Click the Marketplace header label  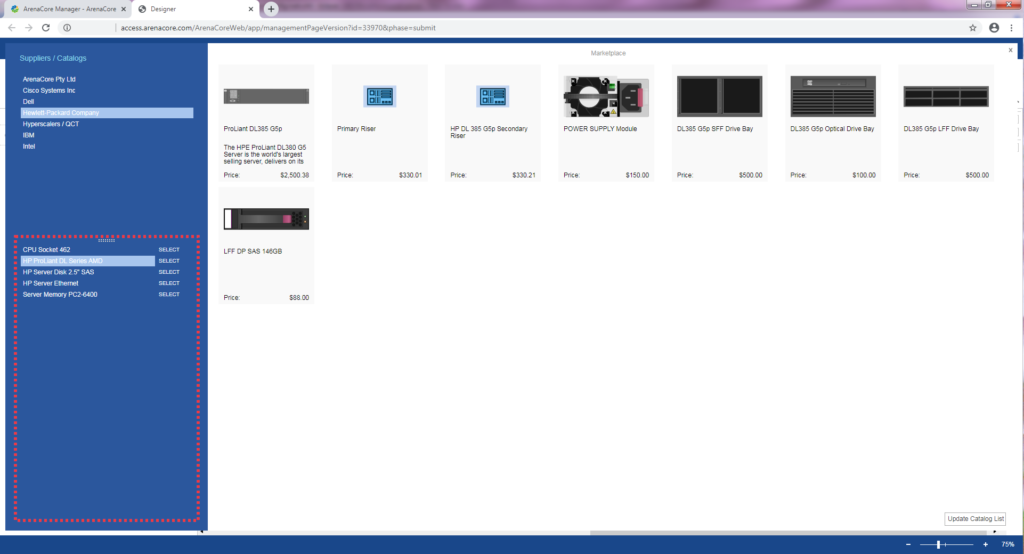pos(608,53)
